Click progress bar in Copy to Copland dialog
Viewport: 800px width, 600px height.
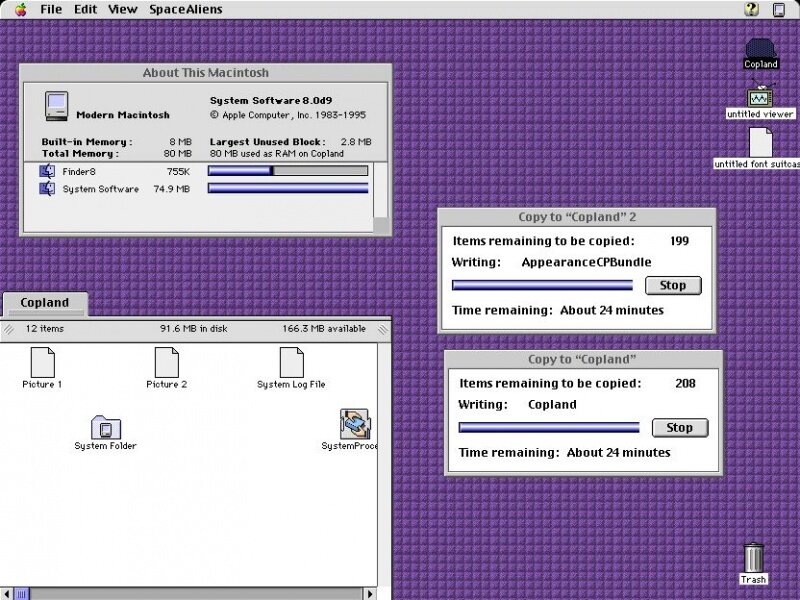tap(549, 428)
